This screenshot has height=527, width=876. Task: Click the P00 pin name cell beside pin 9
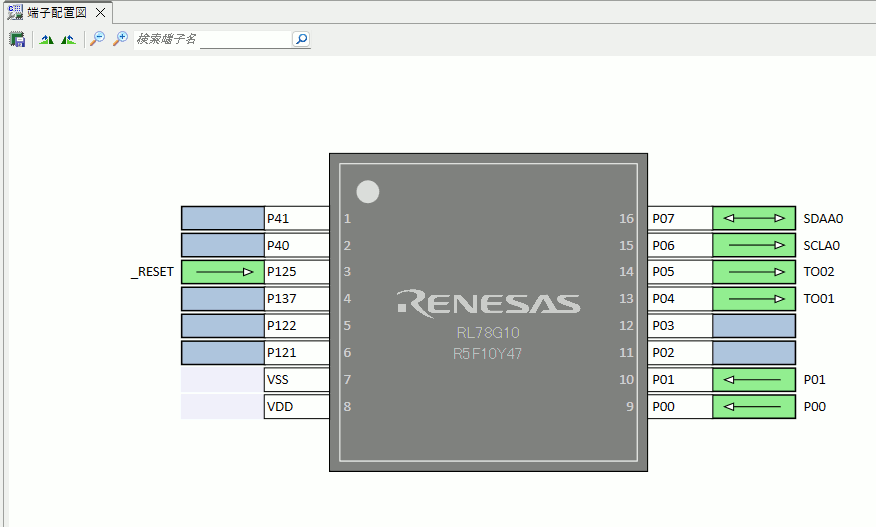tap(680, 407)
